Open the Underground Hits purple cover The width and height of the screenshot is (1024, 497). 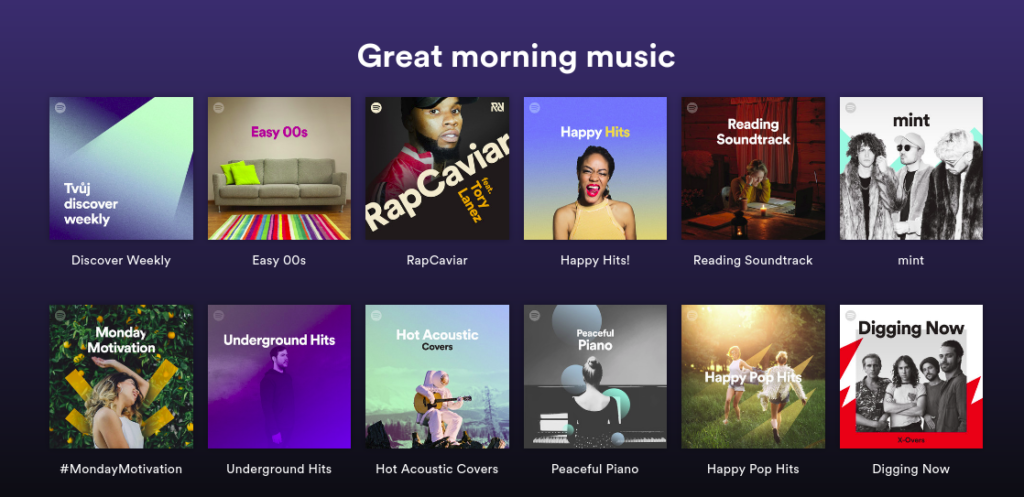(279, 377)
